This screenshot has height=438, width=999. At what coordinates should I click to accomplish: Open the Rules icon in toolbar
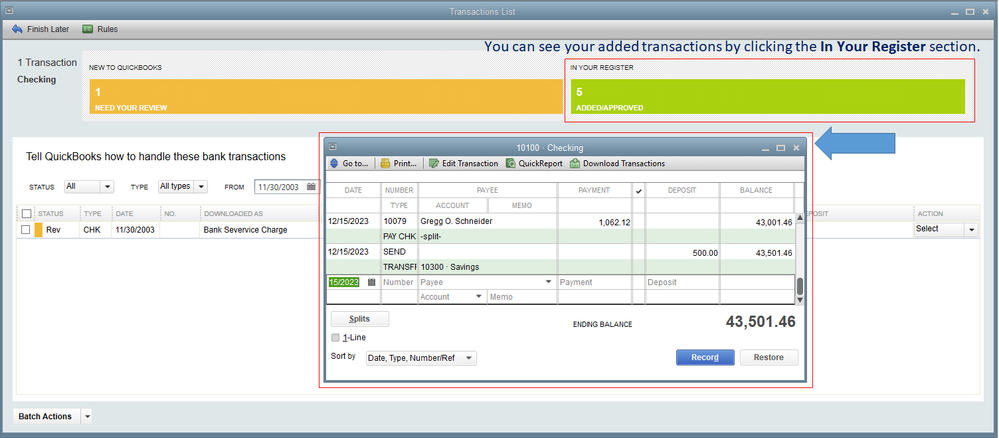pyautogui.click(x=88, y=29)
